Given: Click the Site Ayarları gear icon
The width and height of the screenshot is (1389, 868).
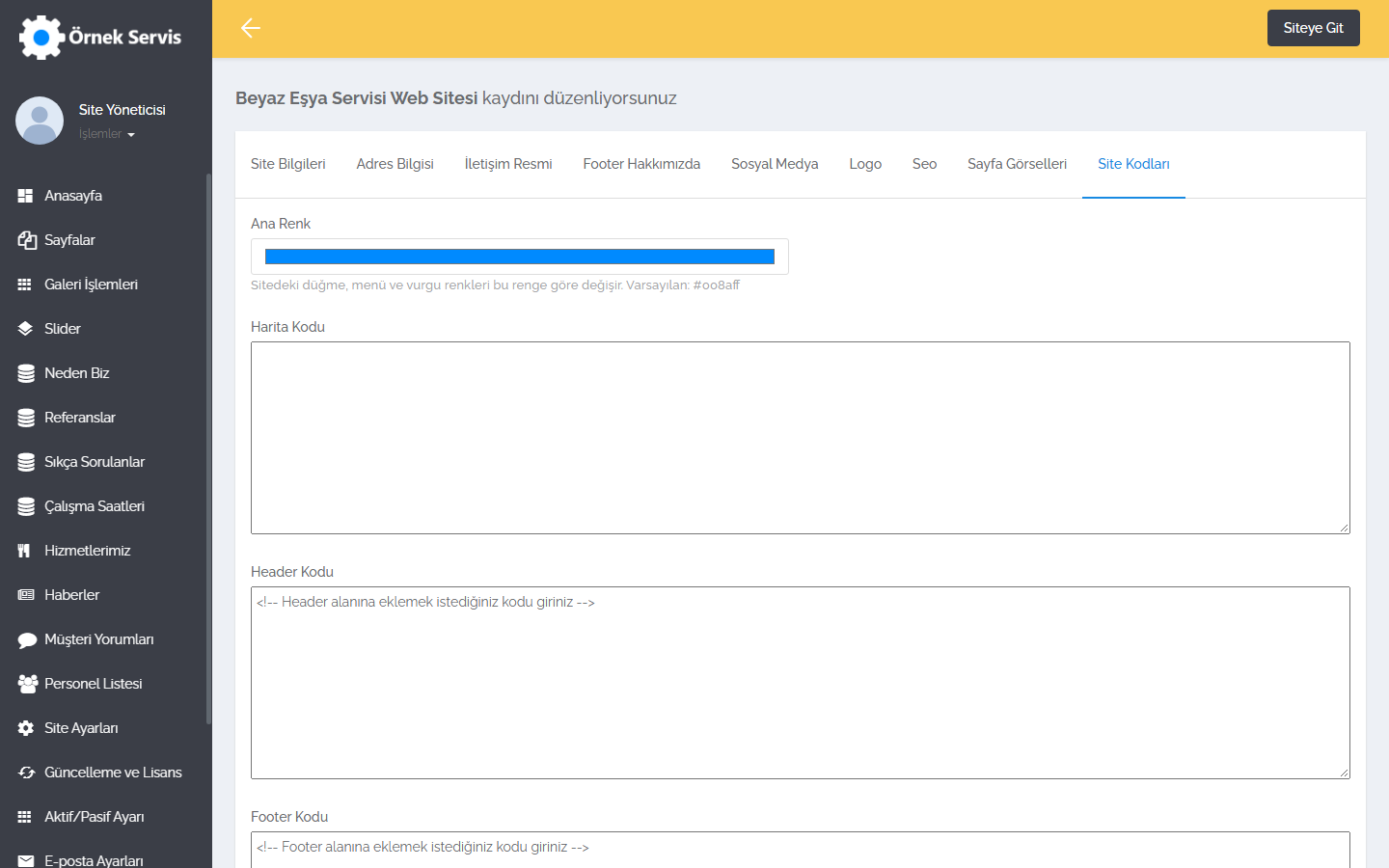Looking at the screenshot, I should [x=26, y=728].
